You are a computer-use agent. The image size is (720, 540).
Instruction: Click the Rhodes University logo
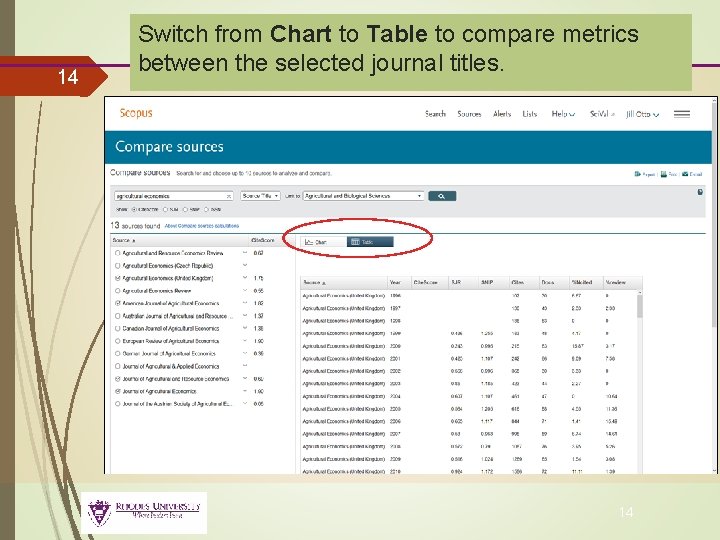click(x=144, y=512)
